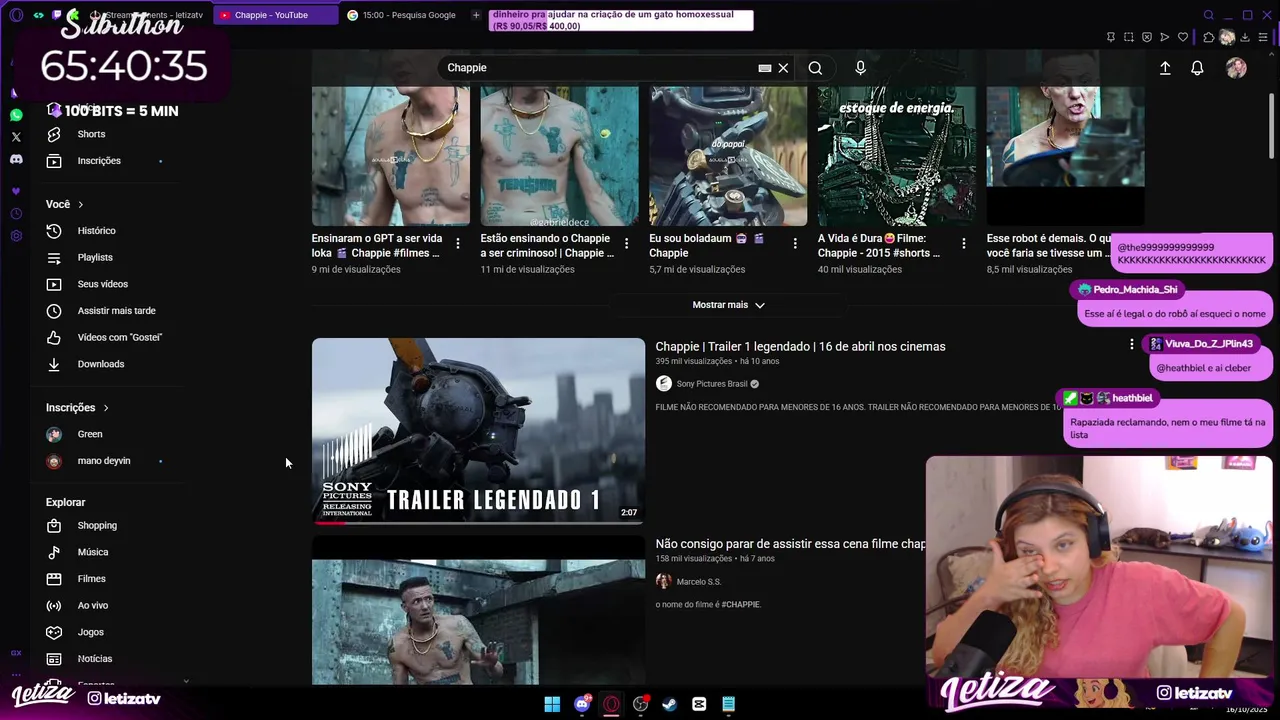Open the ad blocker shield icon
Image resolution: width=1280 pixels, height=720 pixels.
(x=1147, y=37)
